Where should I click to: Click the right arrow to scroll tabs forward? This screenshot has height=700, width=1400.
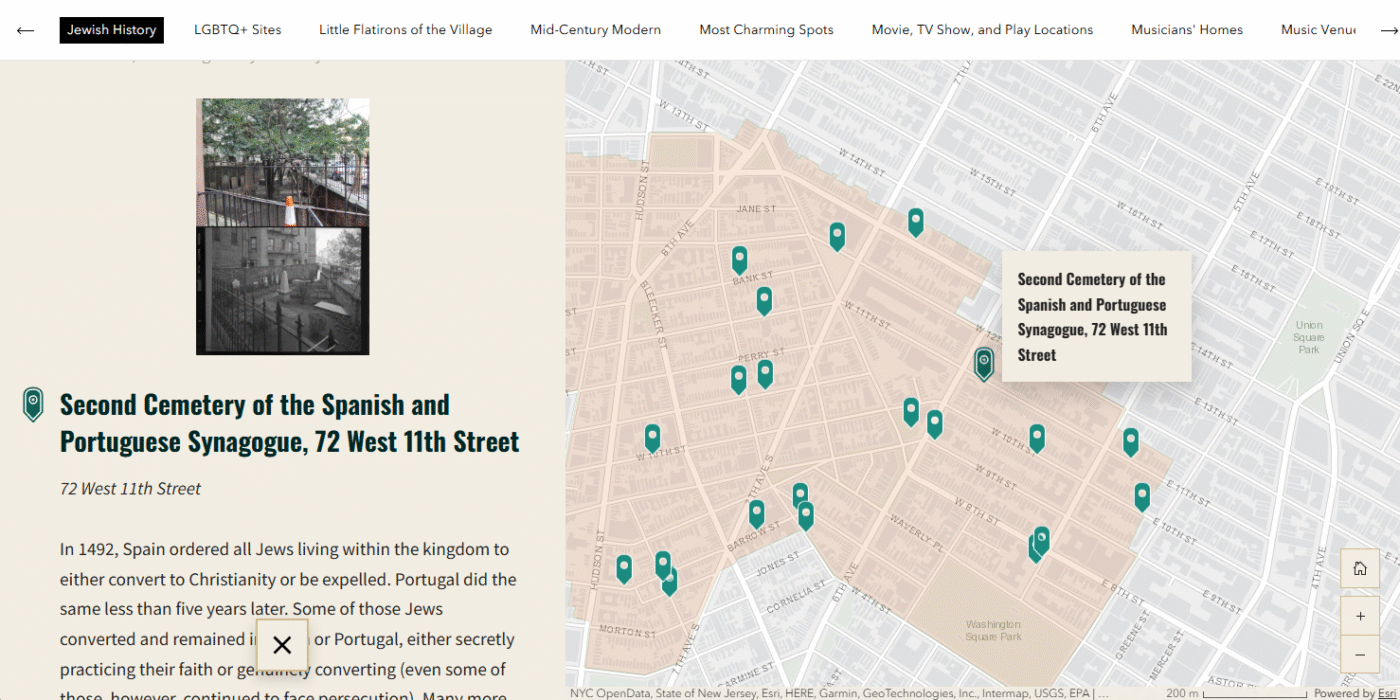1389,30
